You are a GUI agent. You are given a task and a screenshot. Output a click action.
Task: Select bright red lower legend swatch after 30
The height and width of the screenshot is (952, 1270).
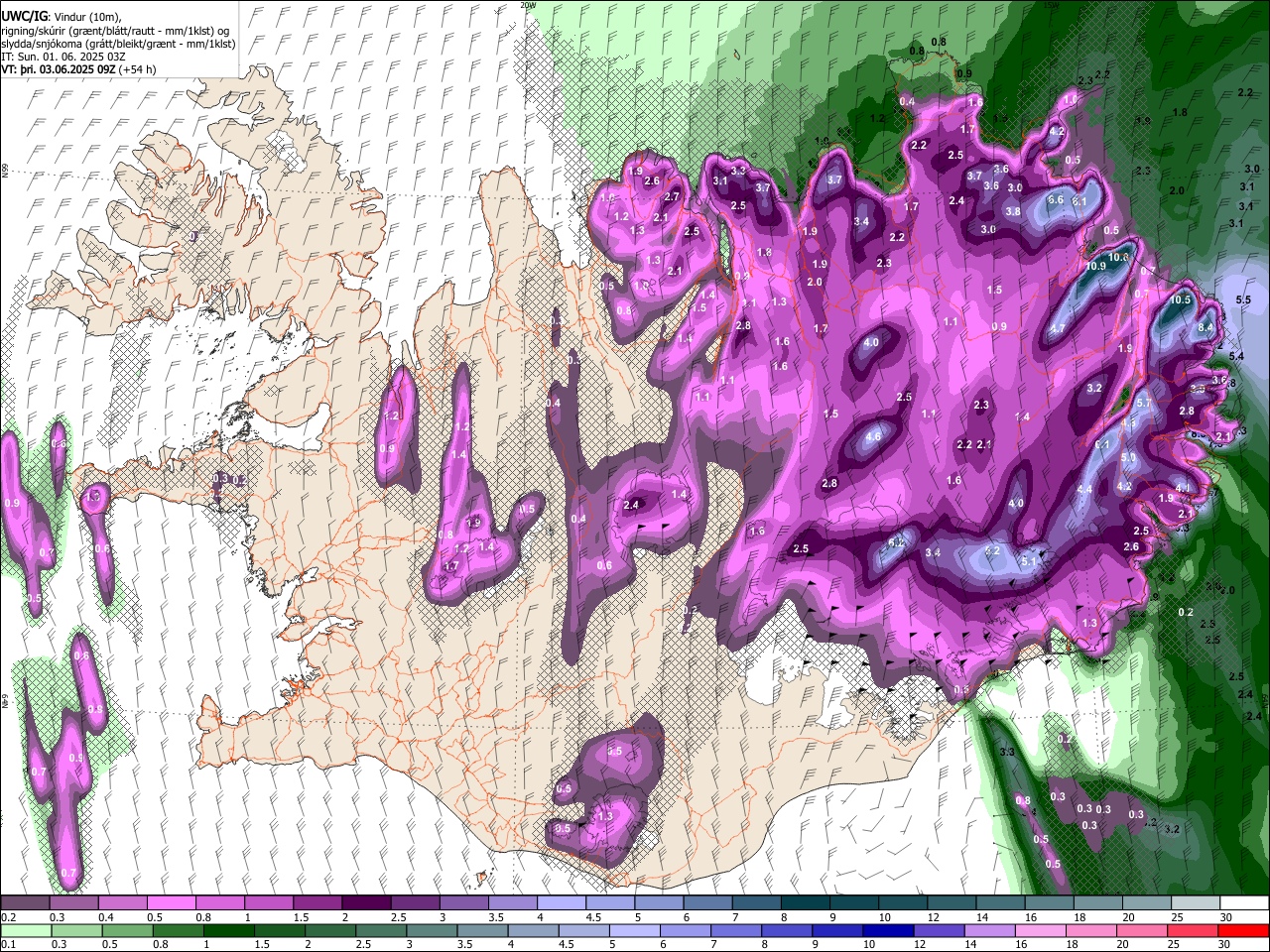pyautogui.click(x=1244, y=931)
